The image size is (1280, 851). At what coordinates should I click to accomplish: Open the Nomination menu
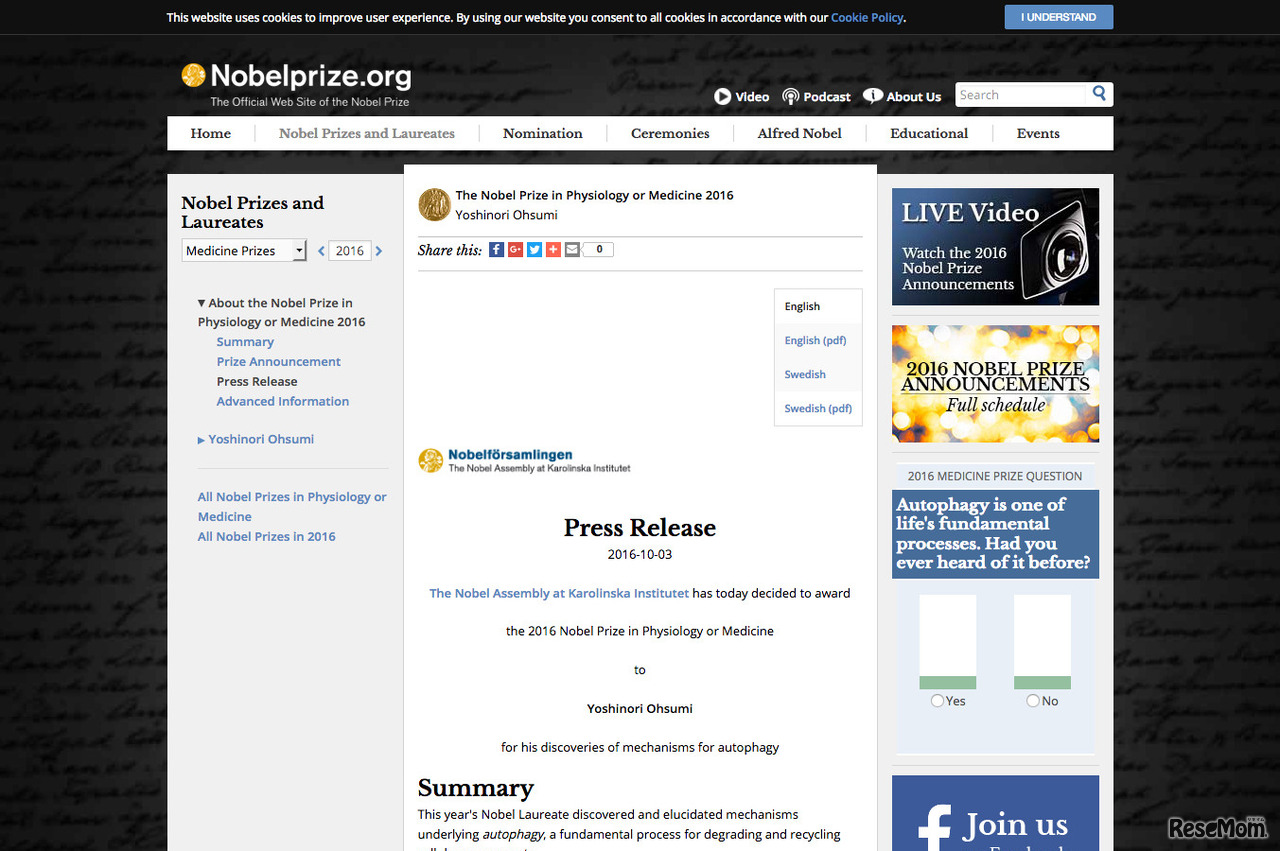(543, 133)
